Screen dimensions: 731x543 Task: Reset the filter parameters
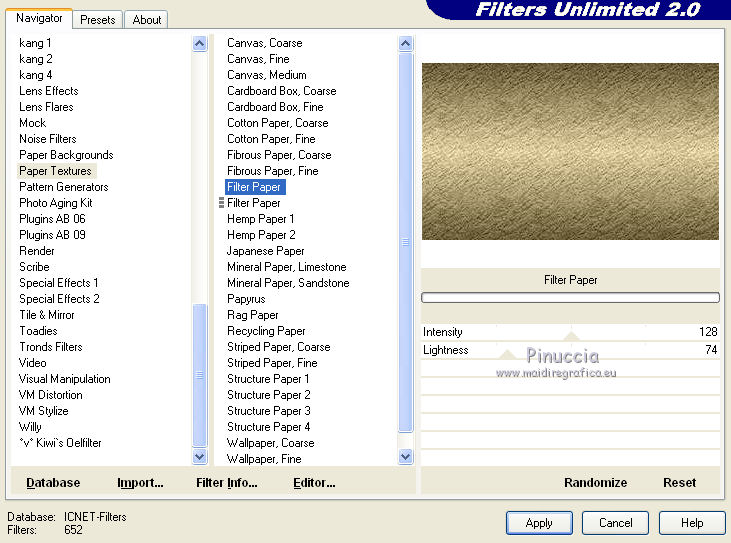tap(679, 482)
